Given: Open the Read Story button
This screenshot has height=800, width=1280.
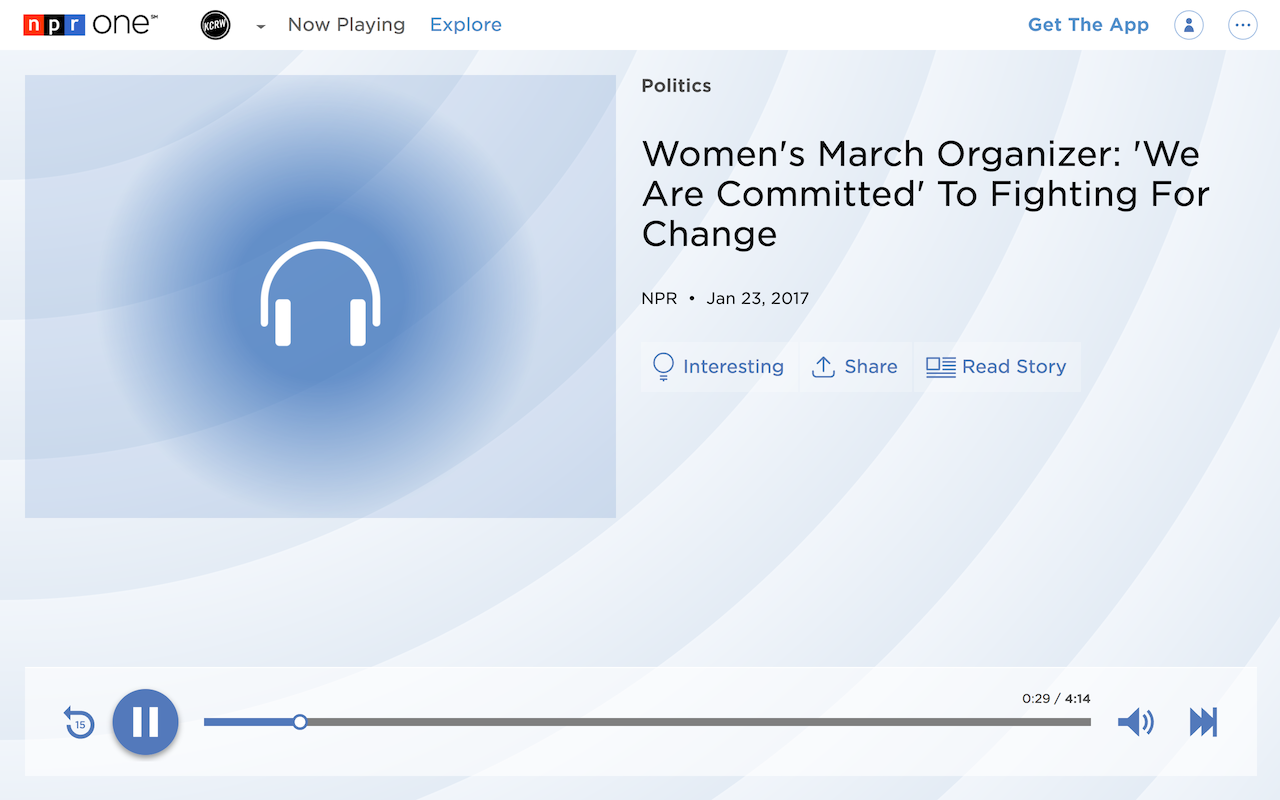Looking at the screenshot, I should (x=997, y=367).
